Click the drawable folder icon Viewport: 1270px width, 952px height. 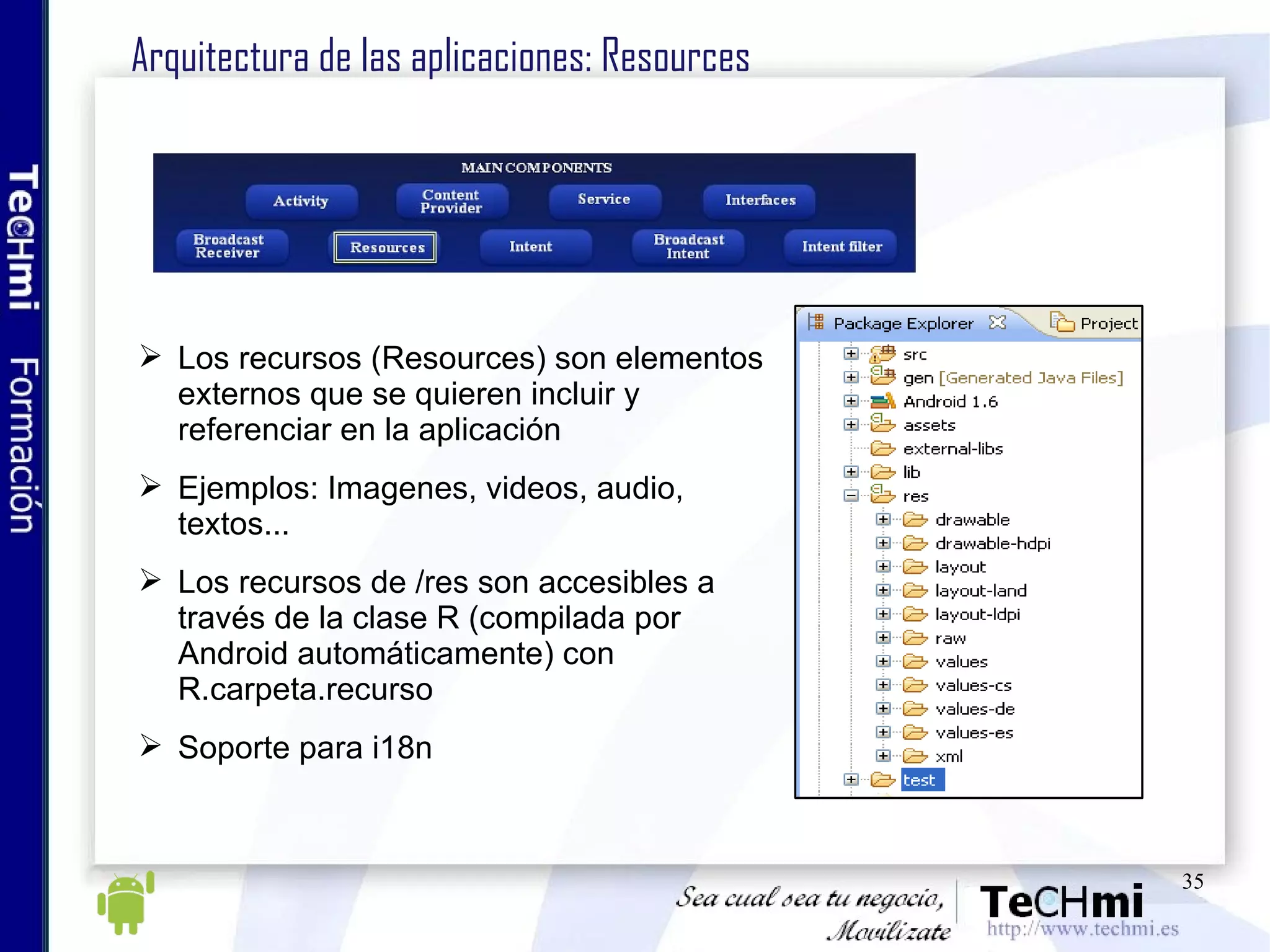(x=915, y=519)
